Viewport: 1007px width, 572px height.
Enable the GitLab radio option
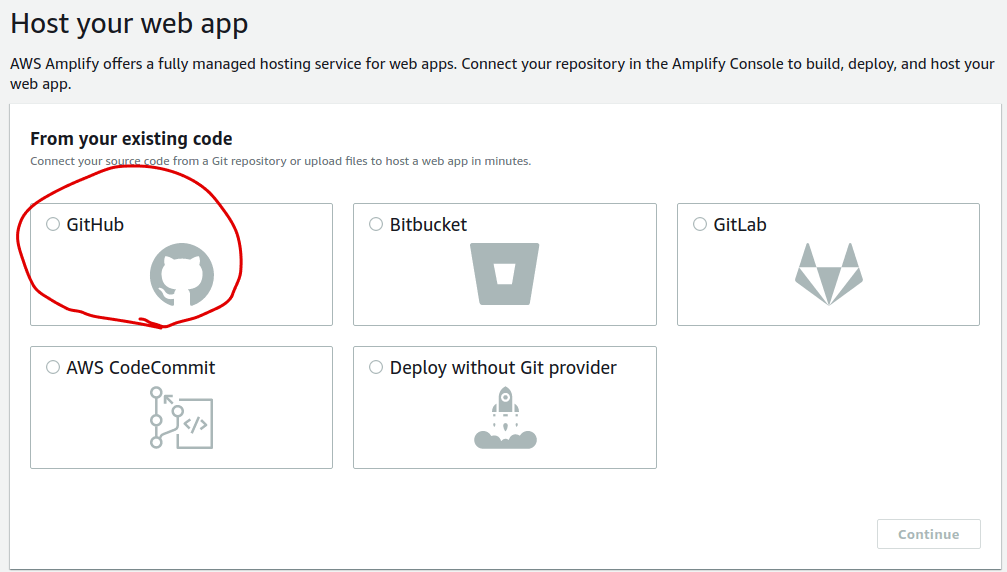700,225
